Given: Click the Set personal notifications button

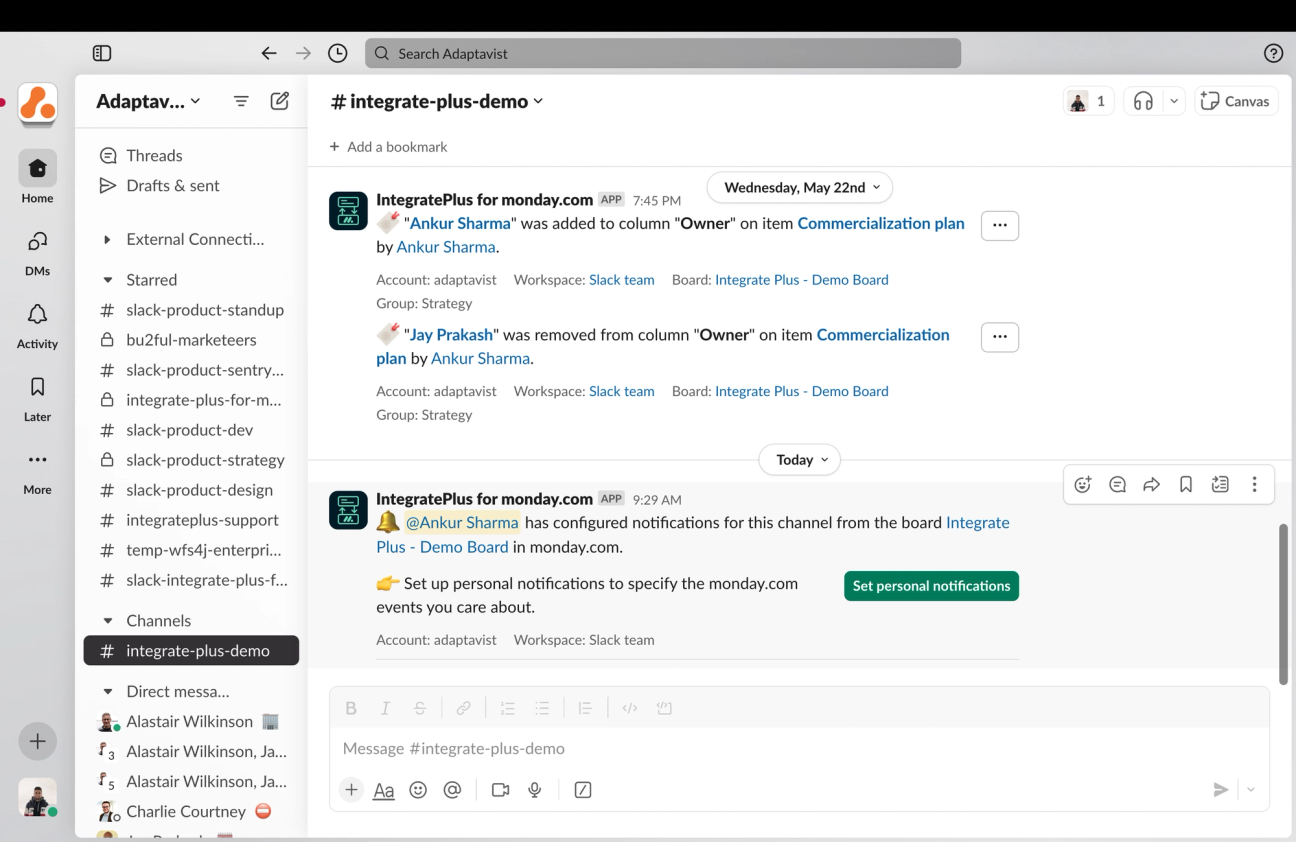Looking at the screenshot, I should click(931, 586).
